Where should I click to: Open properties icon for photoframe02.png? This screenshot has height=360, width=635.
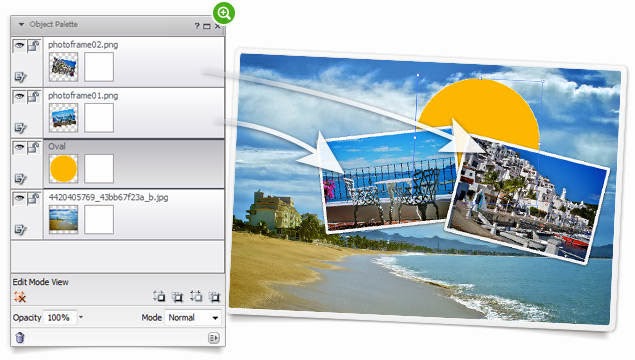click(20, 77)
